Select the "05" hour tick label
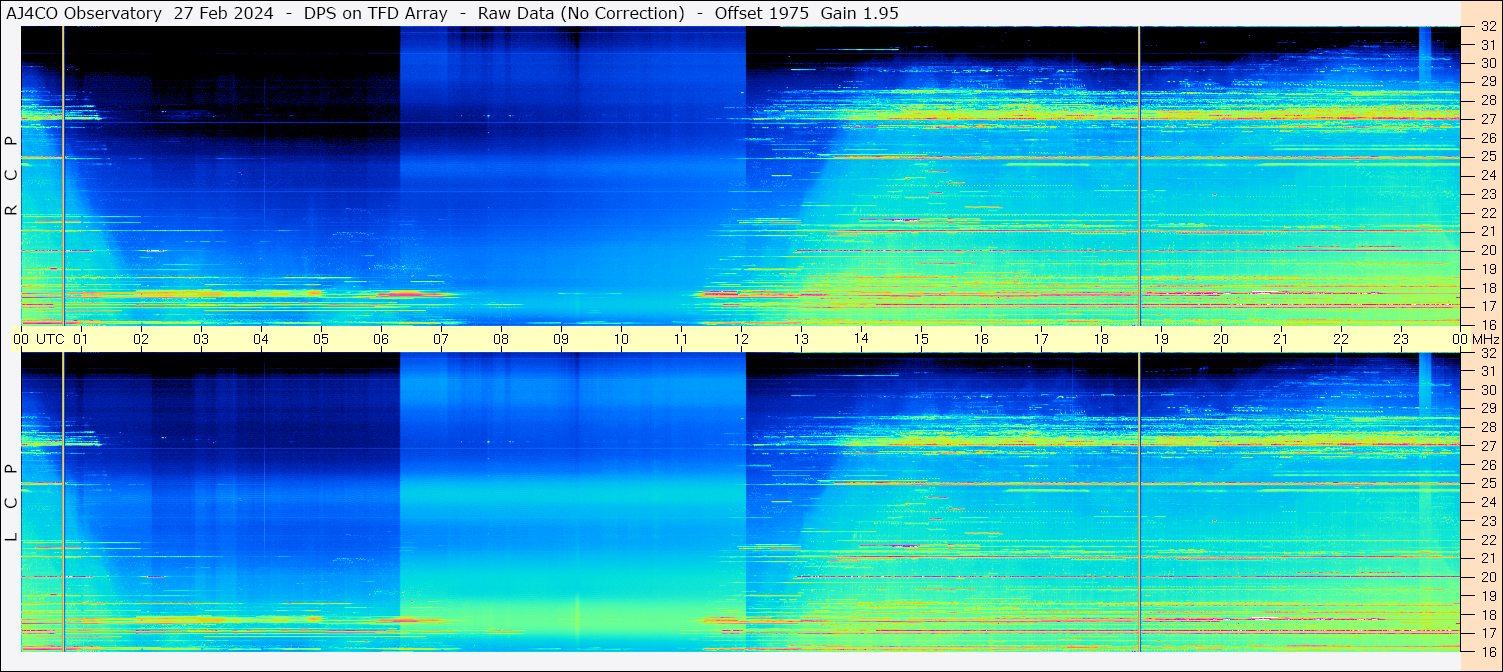 click(321, 339)
